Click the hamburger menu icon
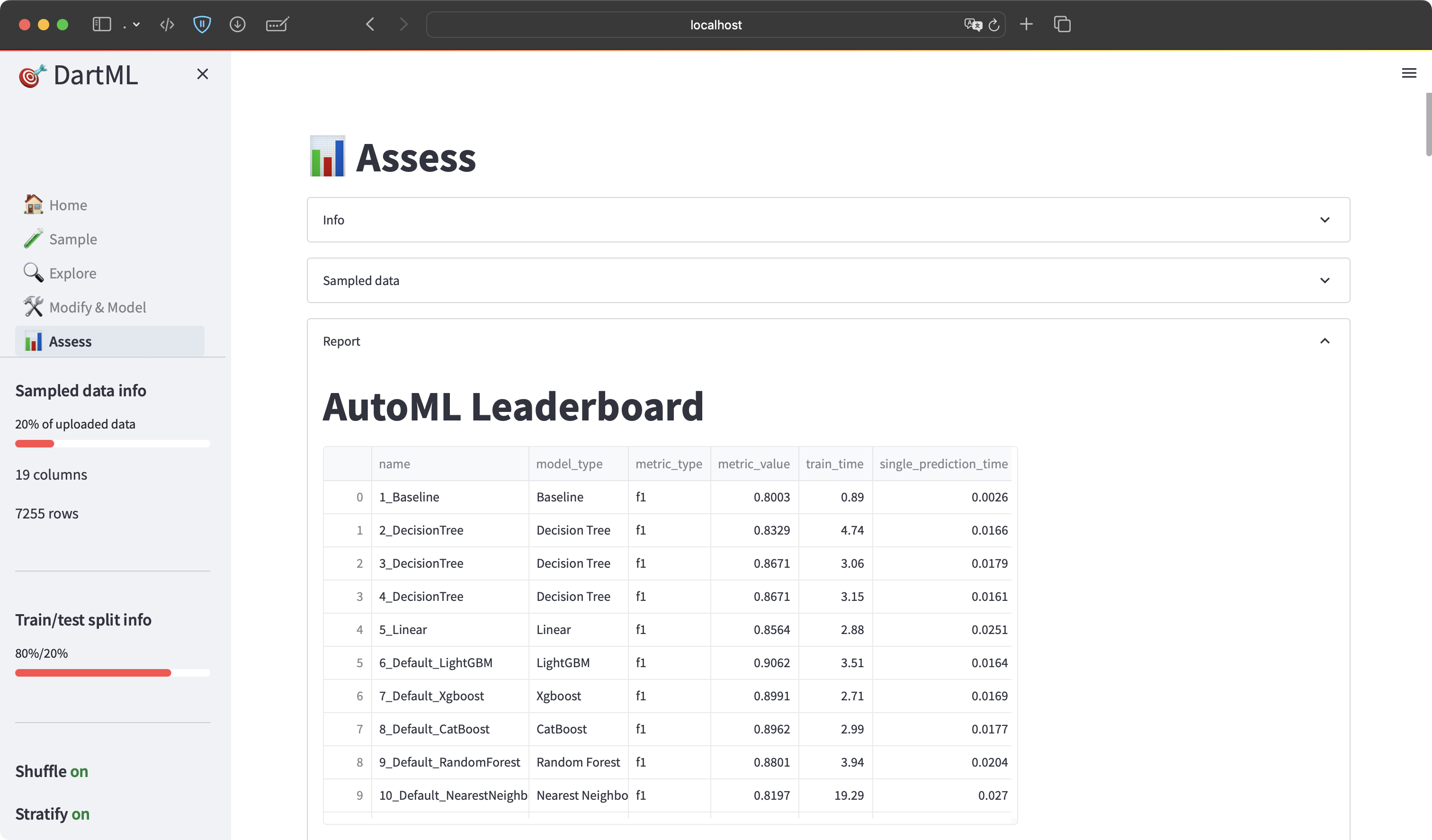 1409,73
